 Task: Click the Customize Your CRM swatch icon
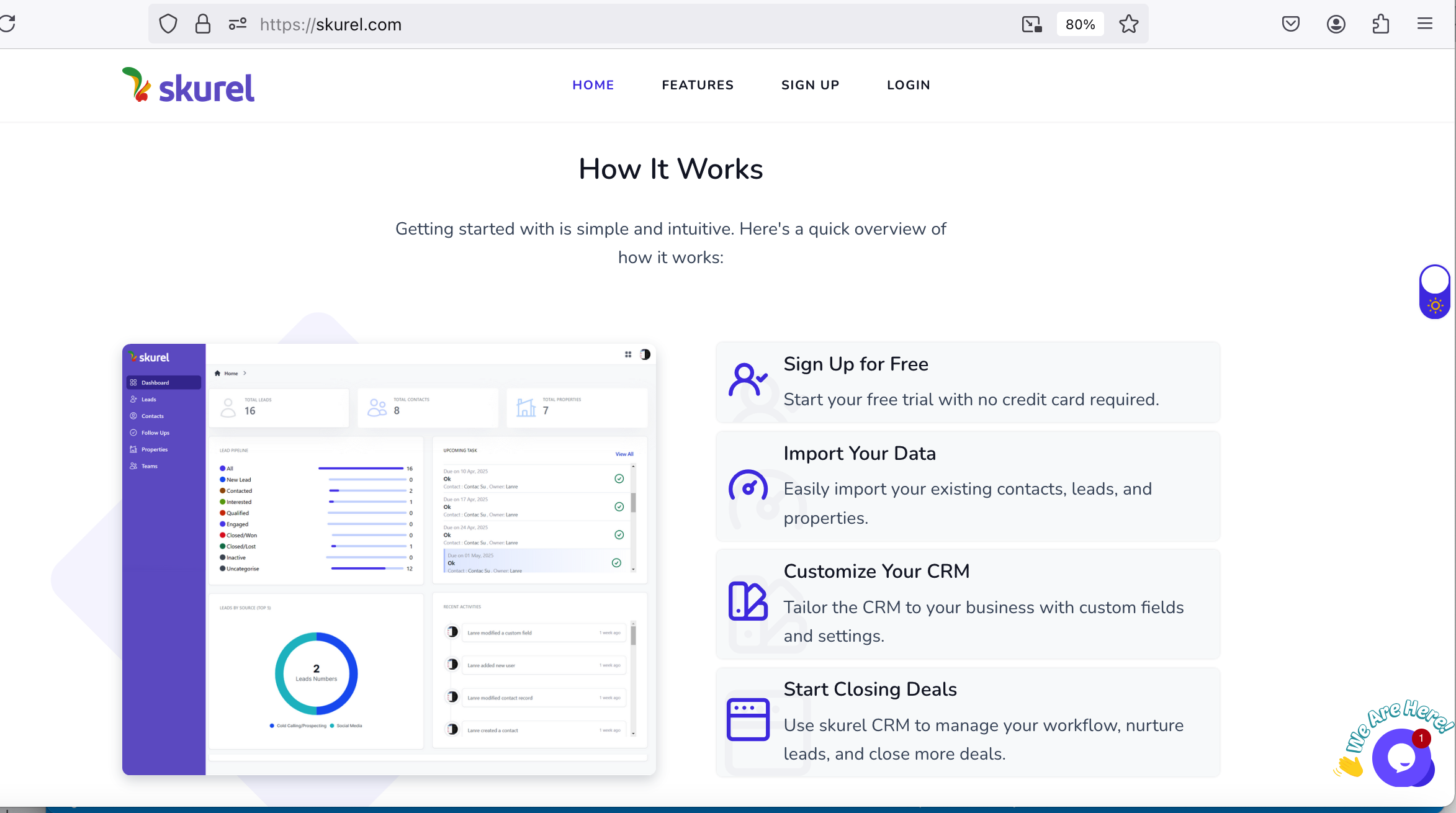point(748,601)
